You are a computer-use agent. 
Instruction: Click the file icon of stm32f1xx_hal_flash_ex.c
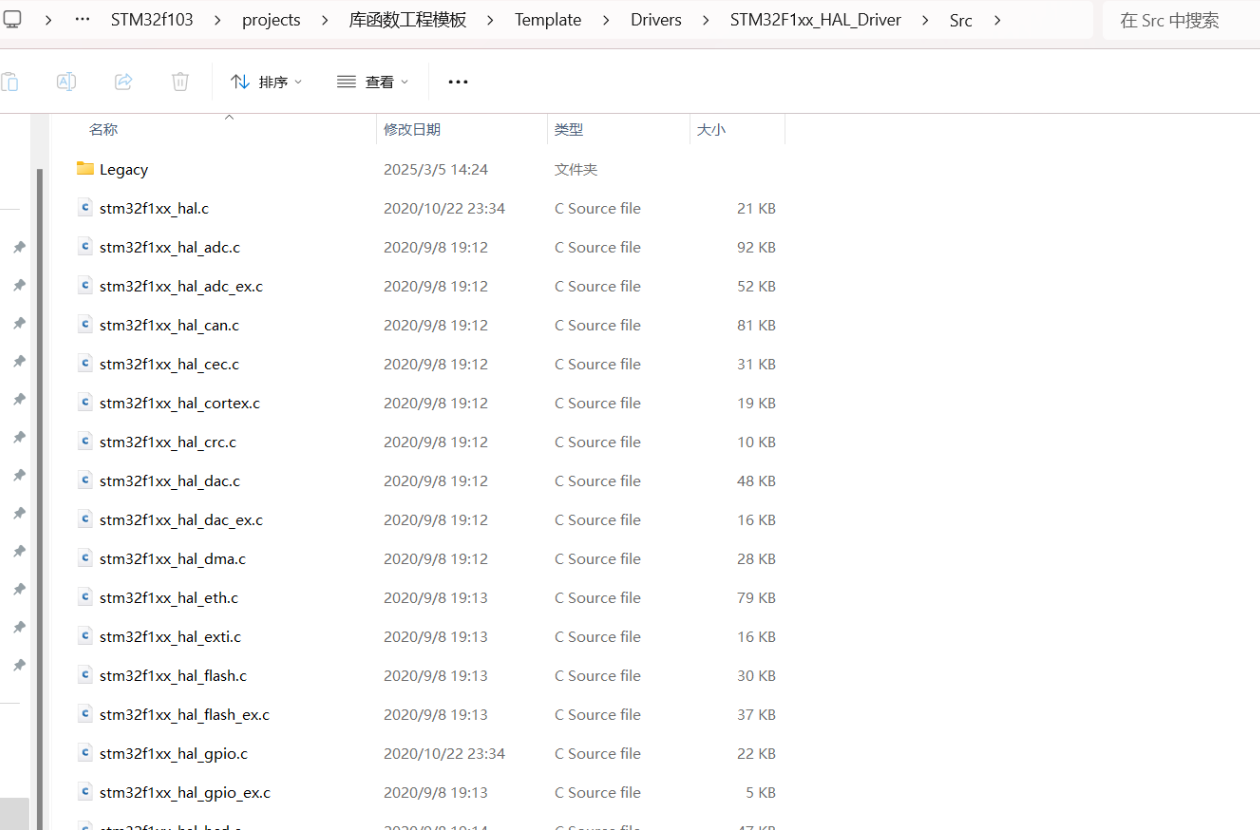85,715
